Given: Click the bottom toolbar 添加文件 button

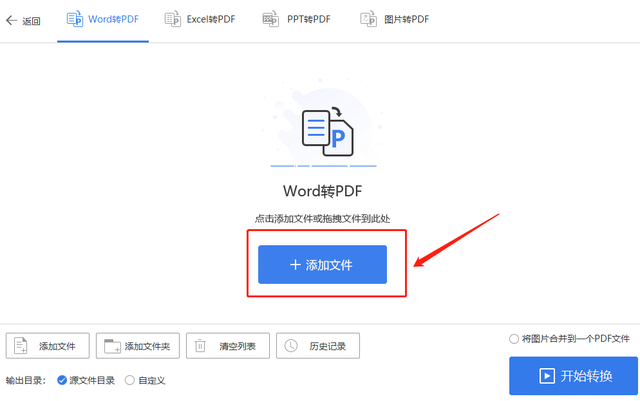Looking at the screenshot, I should point(47,346).
